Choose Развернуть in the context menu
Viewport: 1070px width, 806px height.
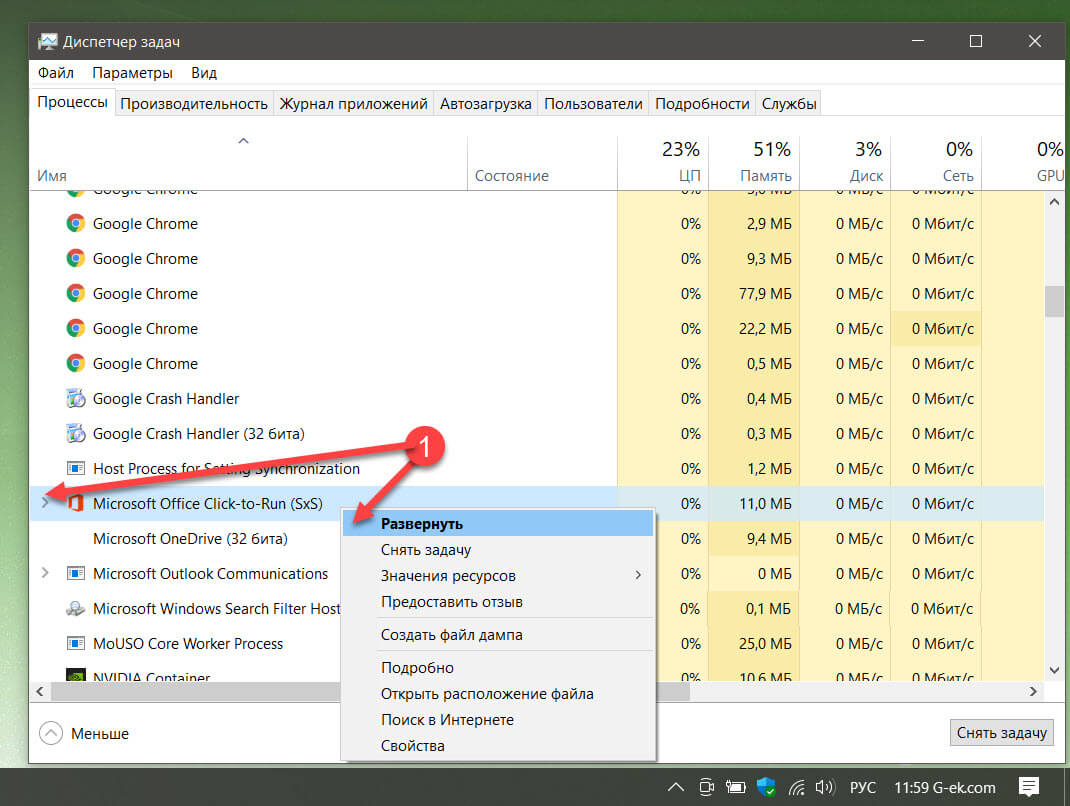pos(497,523)
